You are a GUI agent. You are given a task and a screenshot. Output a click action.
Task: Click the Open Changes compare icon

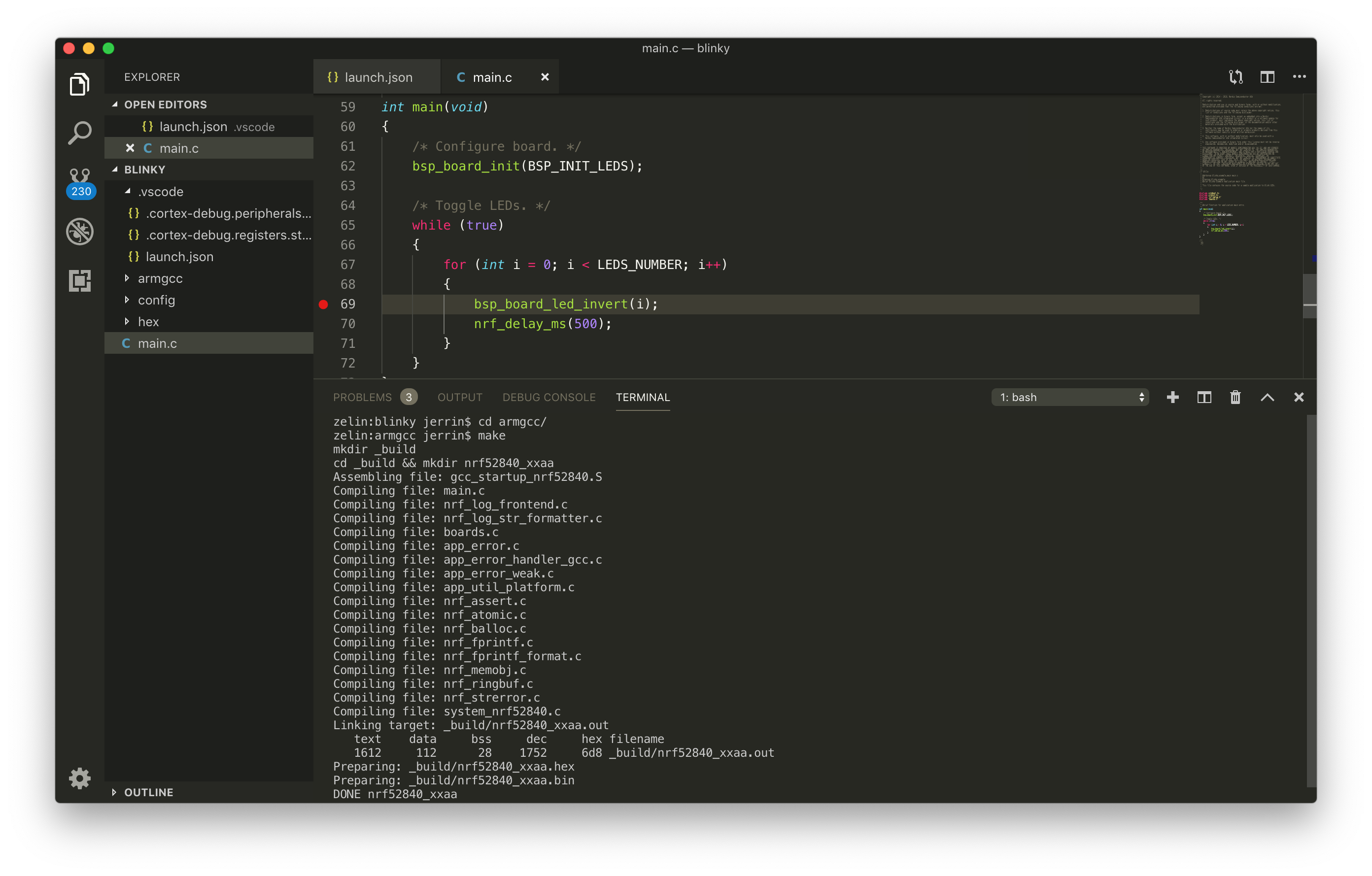[1236, 77]
